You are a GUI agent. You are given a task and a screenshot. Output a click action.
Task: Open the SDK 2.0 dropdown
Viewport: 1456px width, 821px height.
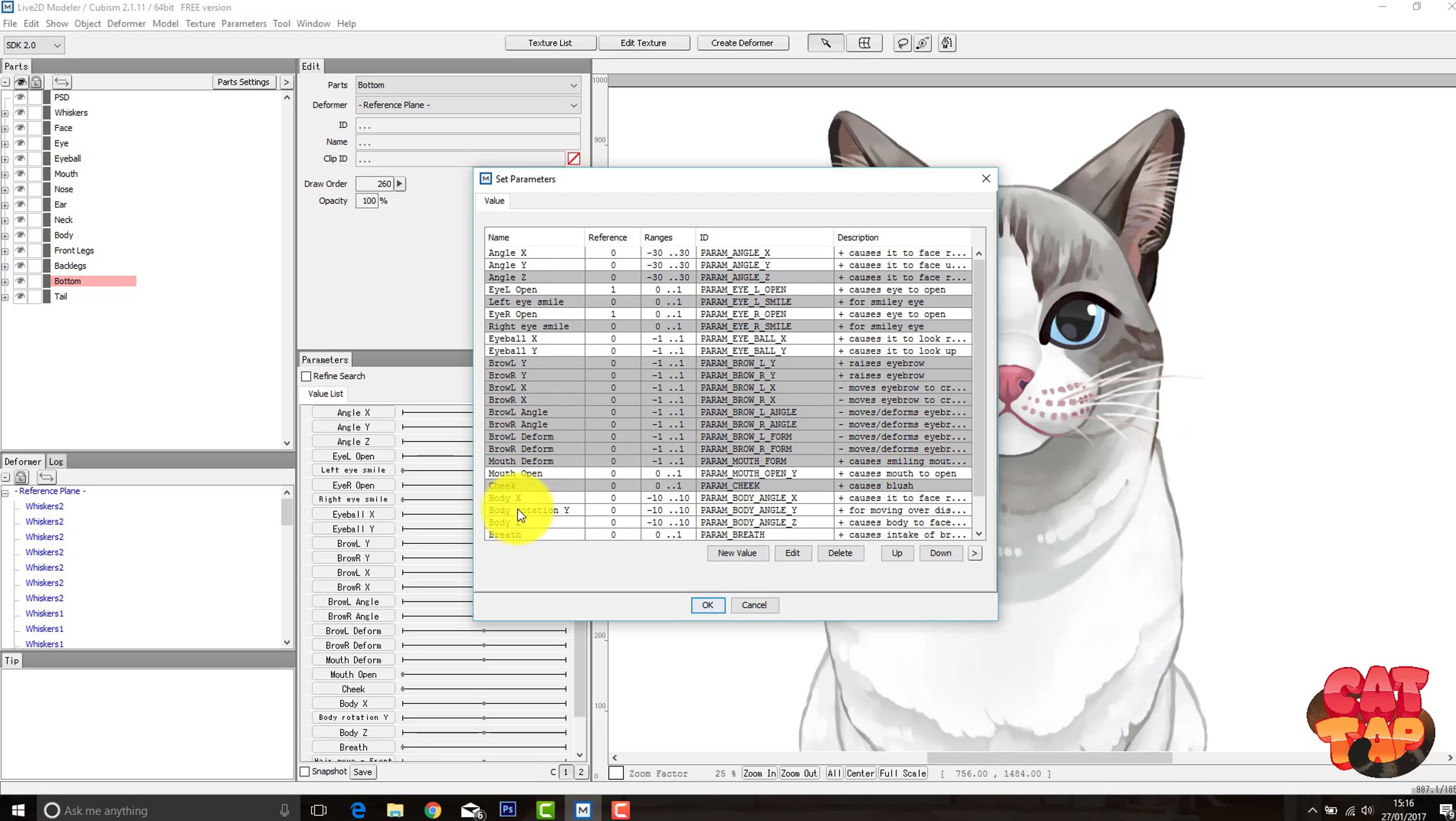[x=33, y=45]
